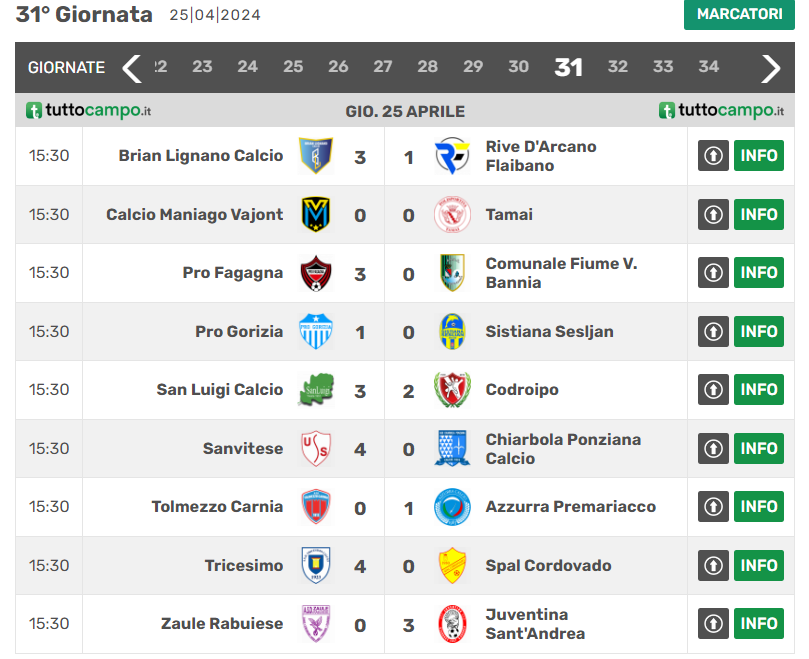
Task: Go to previous matchdays with left chevron
Action: (x=132, y=68)
